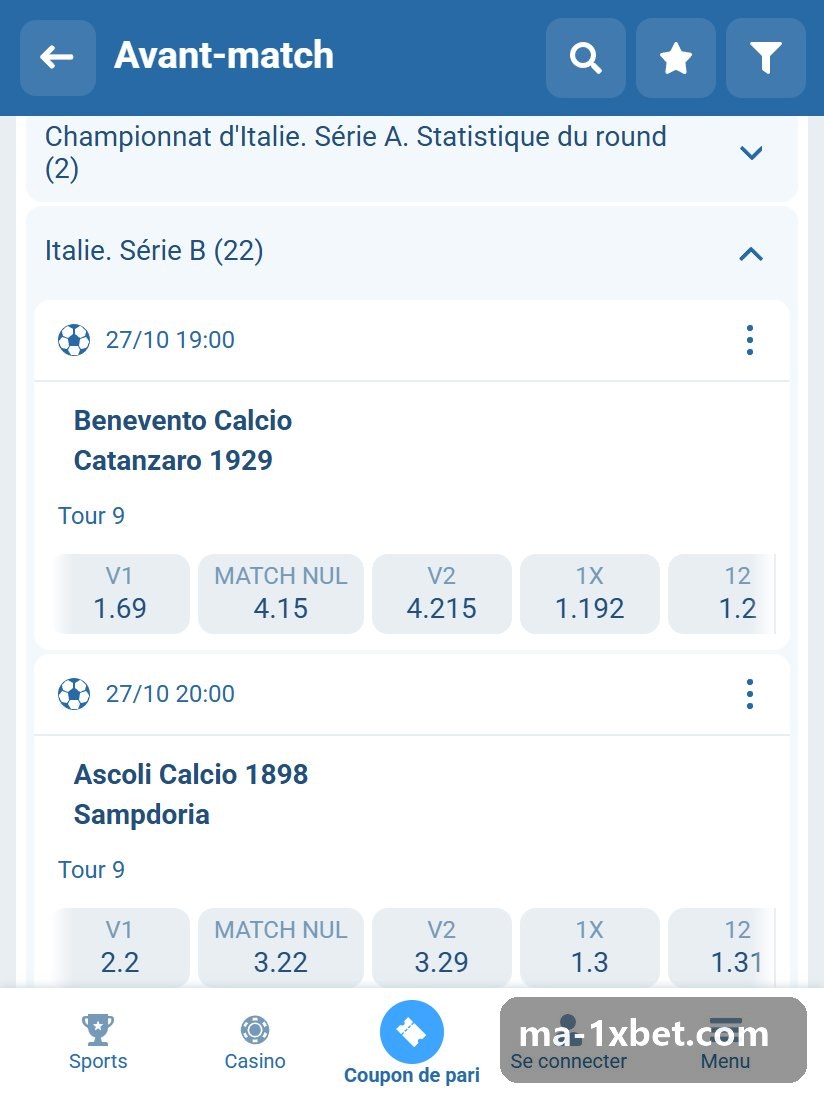Select V2 odds 3.29 for Sampdoria

coord(441,947)
